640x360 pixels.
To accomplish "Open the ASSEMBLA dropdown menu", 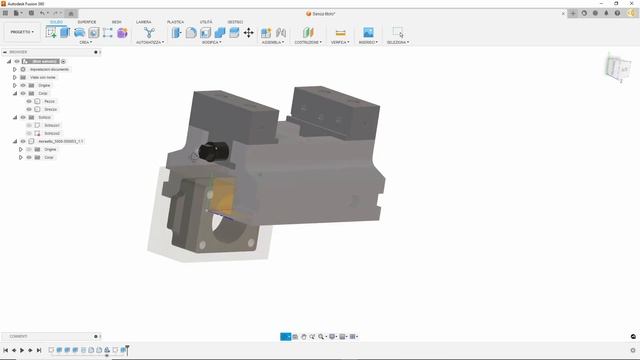I will pyautogui.click(x=273, y=42).
